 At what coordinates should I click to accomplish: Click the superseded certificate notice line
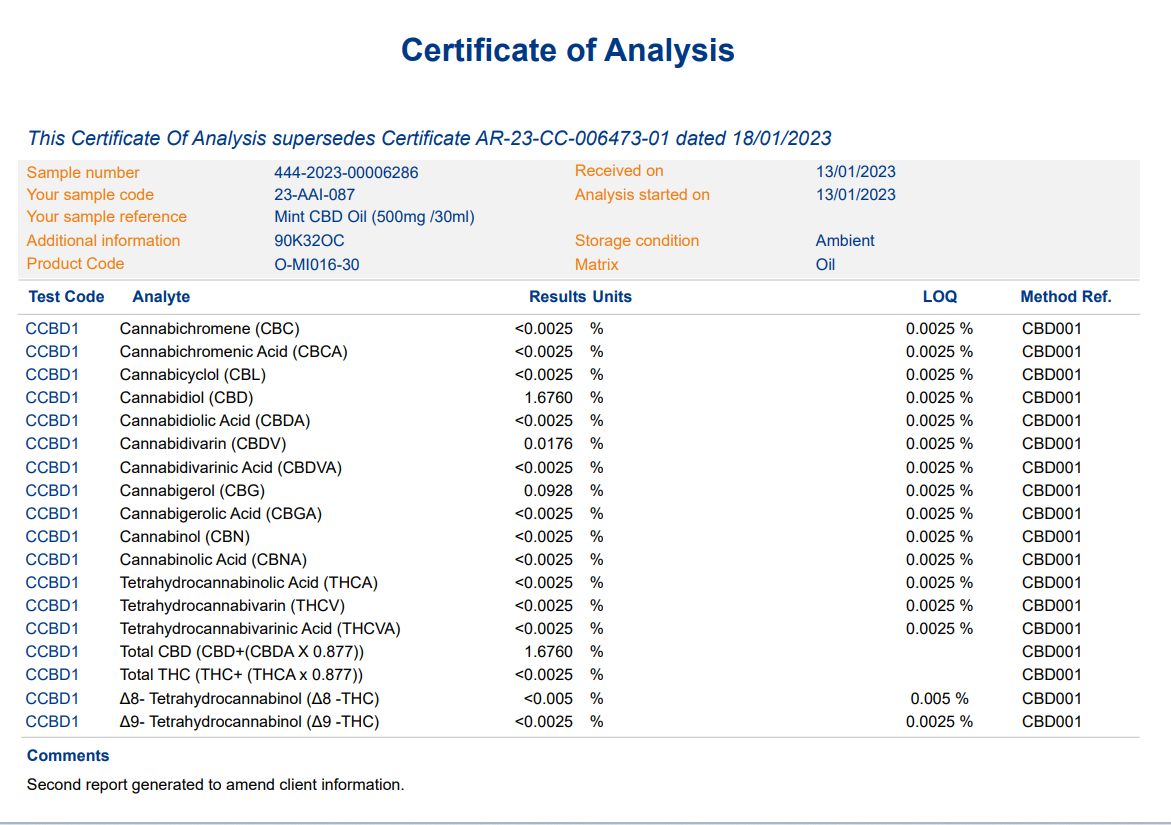click(429, 138)
